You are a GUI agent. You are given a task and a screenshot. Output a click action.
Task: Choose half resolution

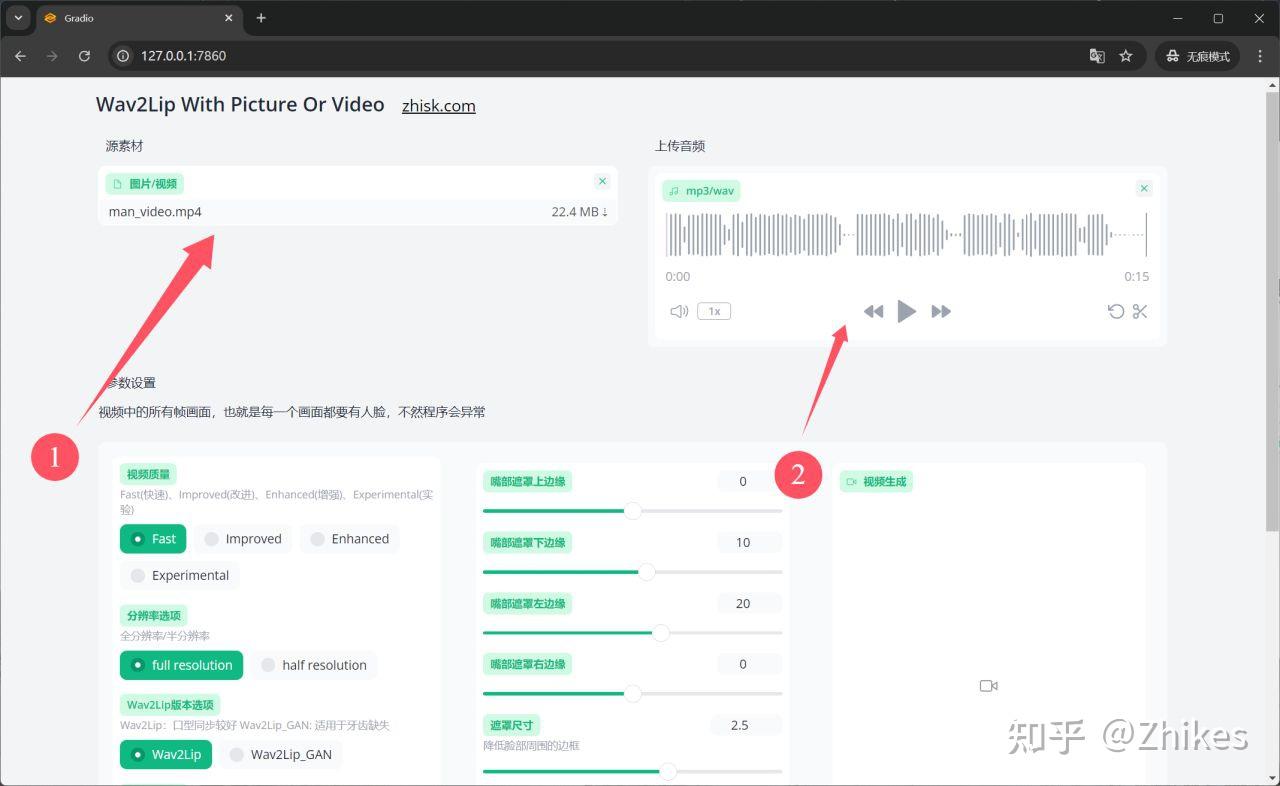point(314,665)
